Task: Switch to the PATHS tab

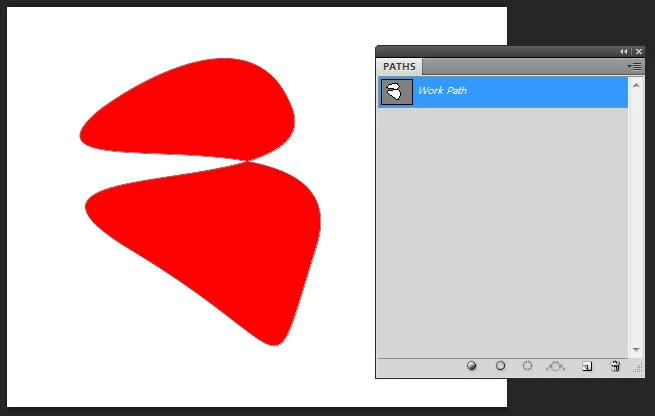Action: (399, 66)
